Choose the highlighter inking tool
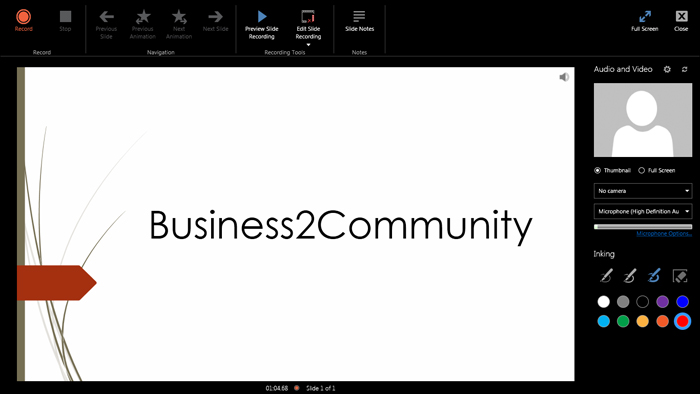The image size is (700, 394). coord(654,276)
